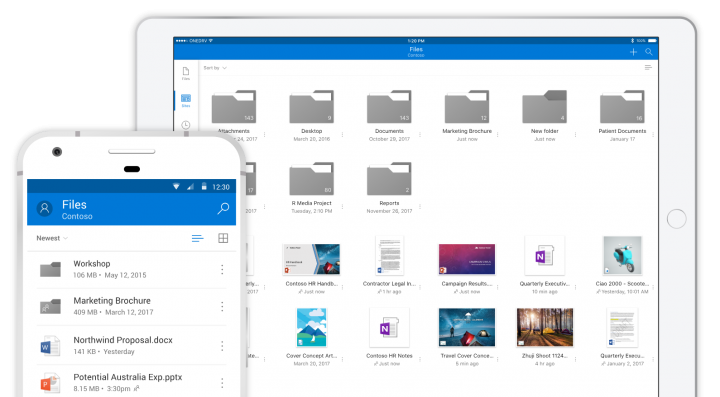
Task: Open more options for Reports folder
Action: [x=420, y=207]
